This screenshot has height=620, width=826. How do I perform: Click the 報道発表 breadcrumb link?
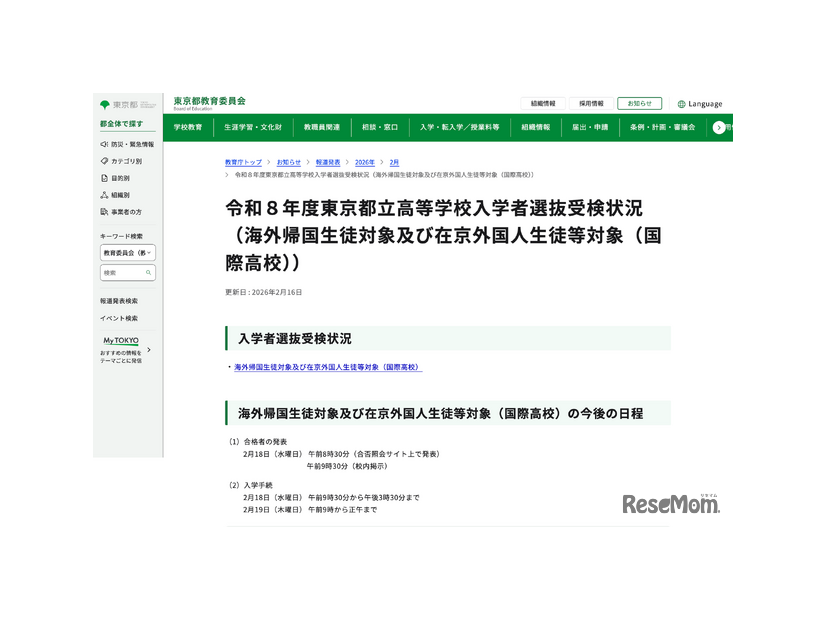point(323,155)
